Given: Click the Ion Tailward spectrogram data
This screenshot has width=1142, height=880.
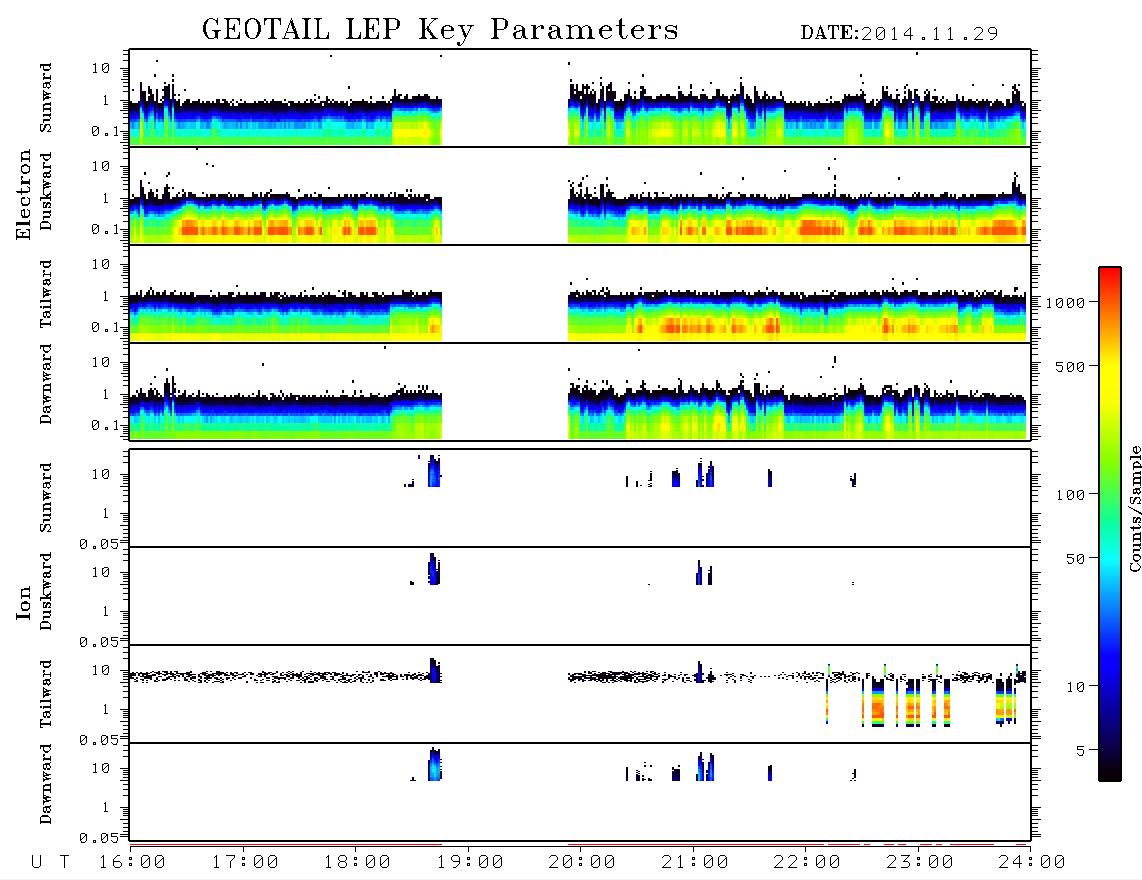Looking at the screenshot, I should click(580, 694).
